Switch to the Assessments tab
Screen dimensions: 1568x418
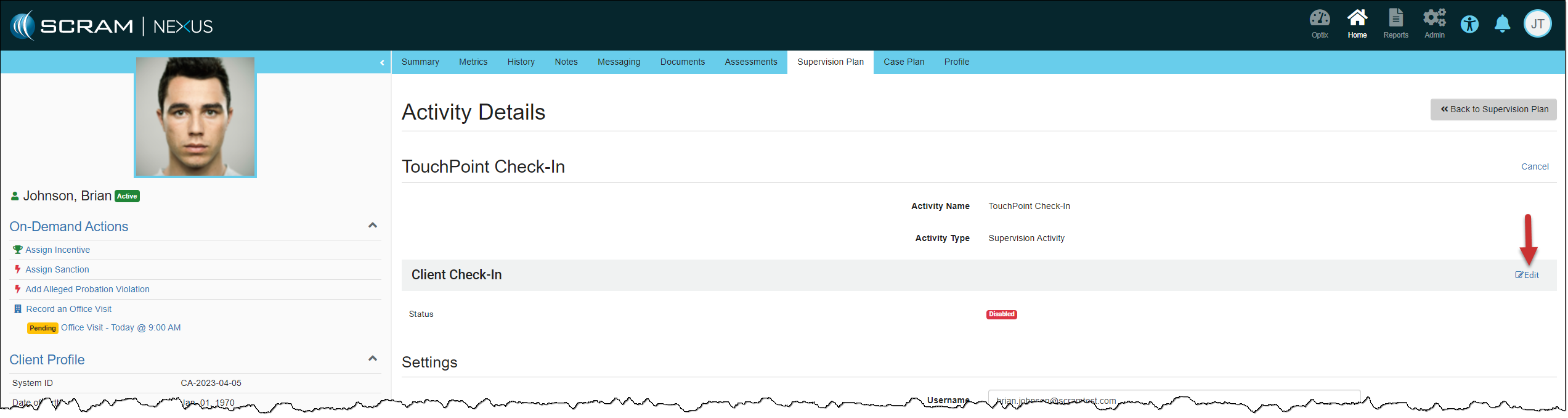coord(750,62)
